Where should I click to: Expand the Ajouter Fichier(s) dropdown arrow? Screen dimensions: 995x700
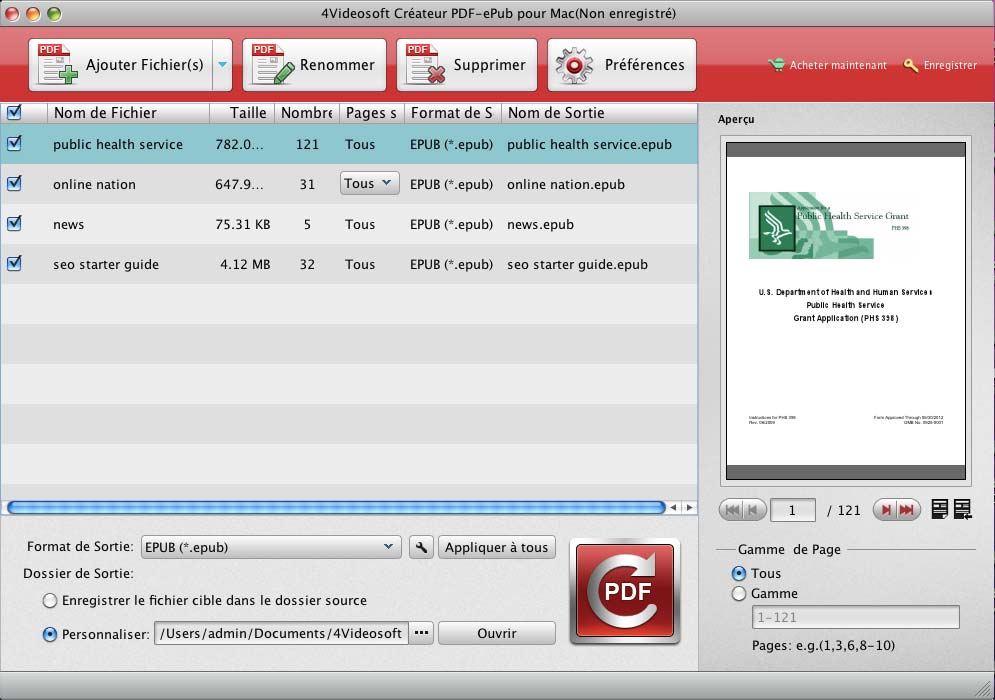pos(222,65)
